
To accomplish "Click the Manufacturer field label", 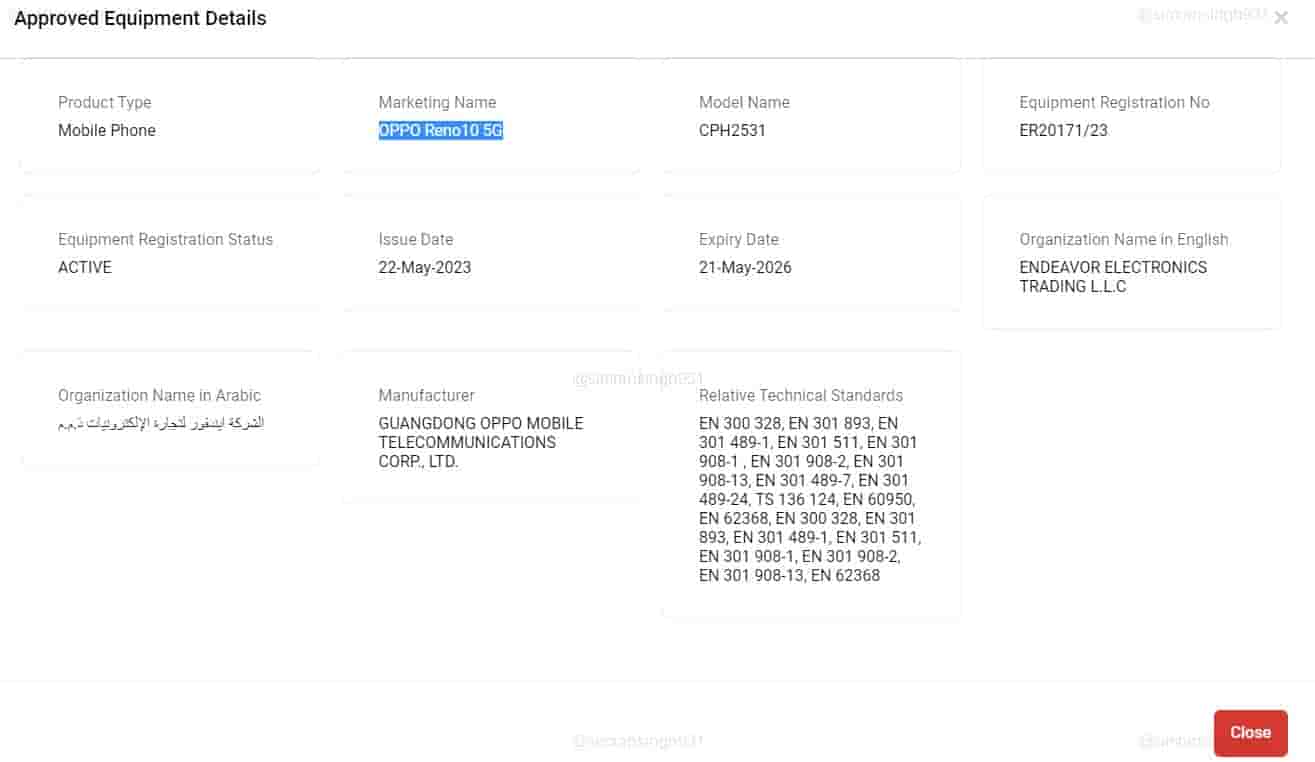I will (x=426, y=395).
